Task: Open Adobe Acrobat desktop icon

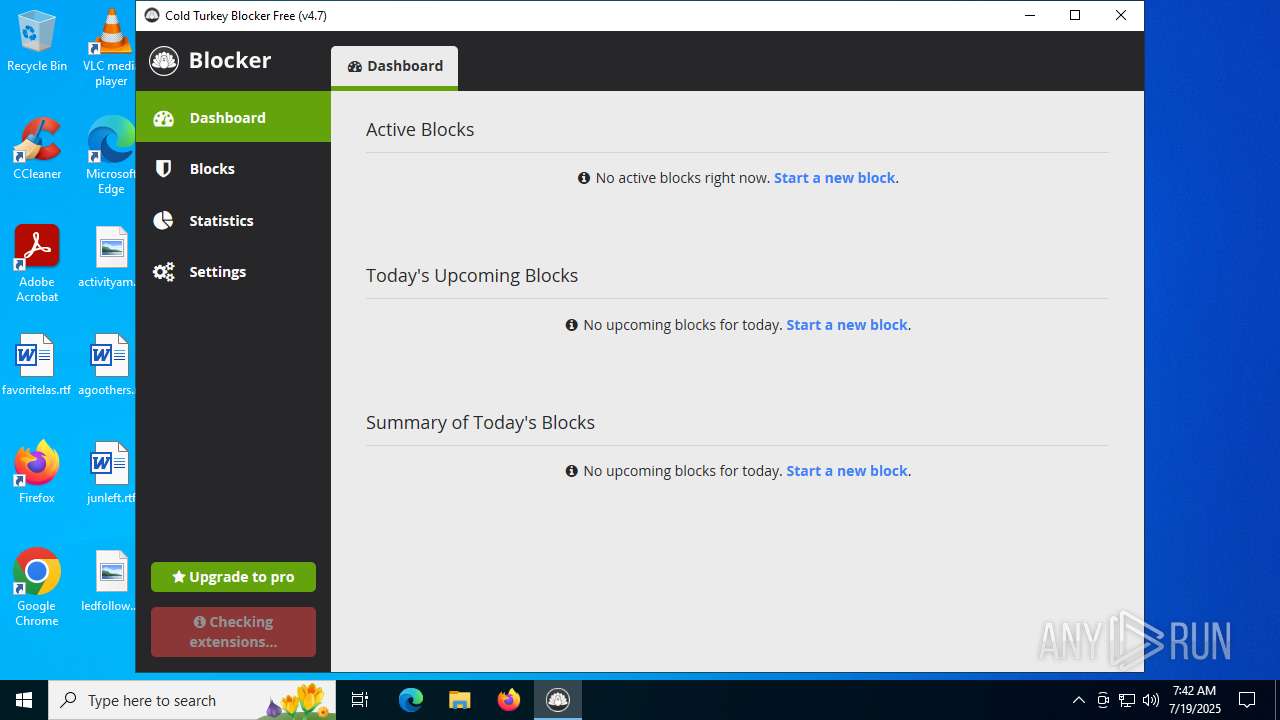Action: click(37, 264)
